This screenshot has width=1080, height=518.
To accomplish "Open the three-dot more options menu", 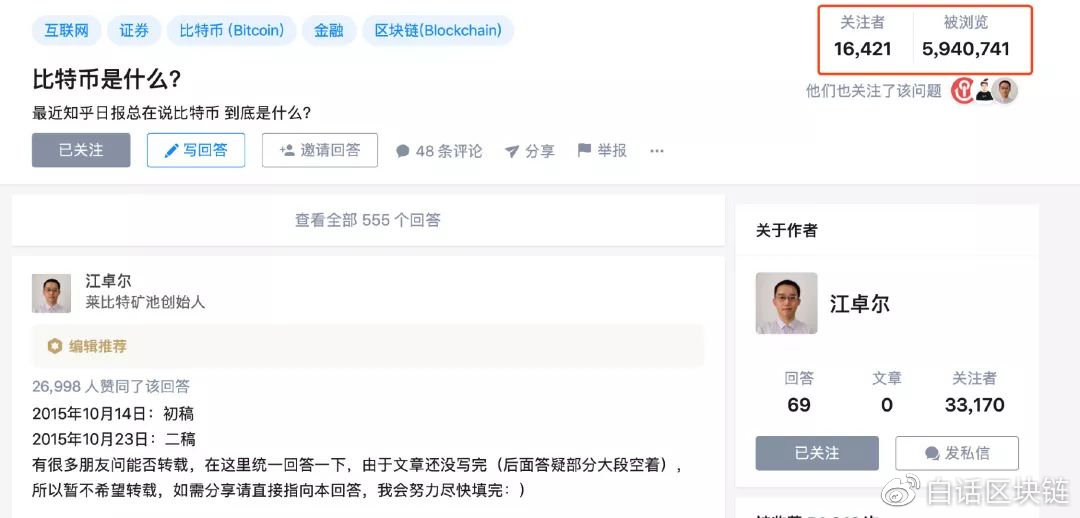I will pyautogui.click(x=657, y=151).
